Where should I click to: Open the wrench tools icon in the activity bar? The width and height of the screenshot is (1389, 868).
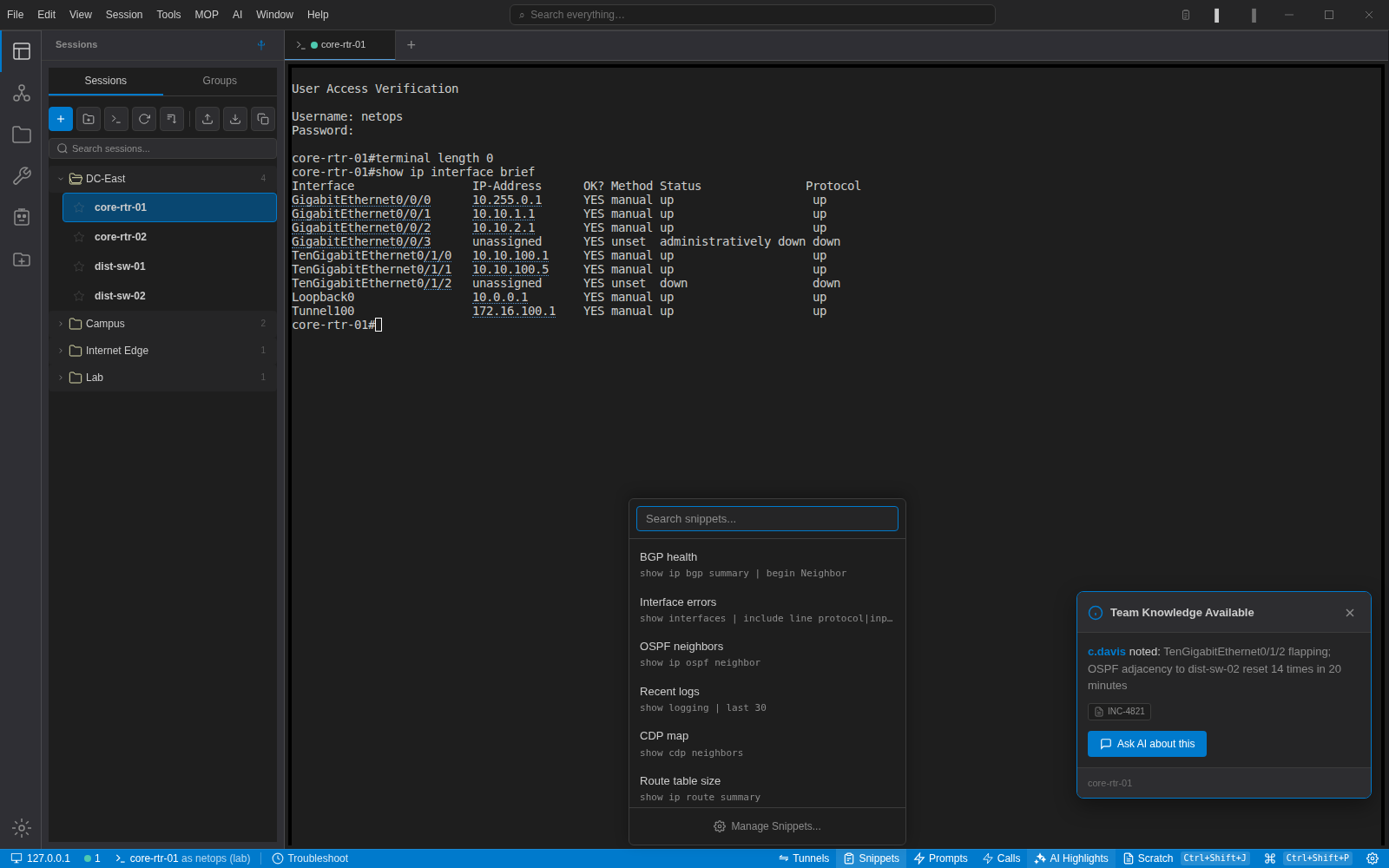[22, 176]
